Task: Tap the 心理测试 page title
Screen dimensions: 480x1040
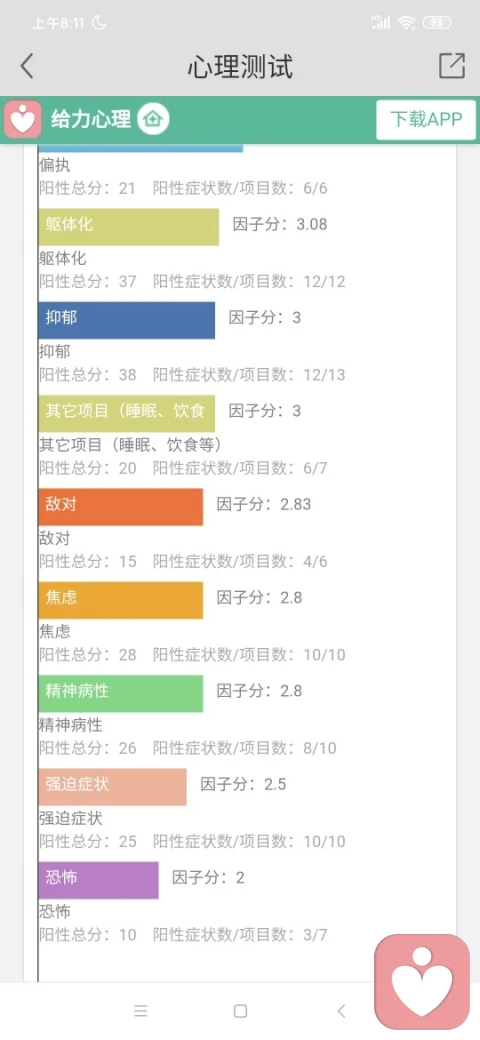Action: pos(240,67)
